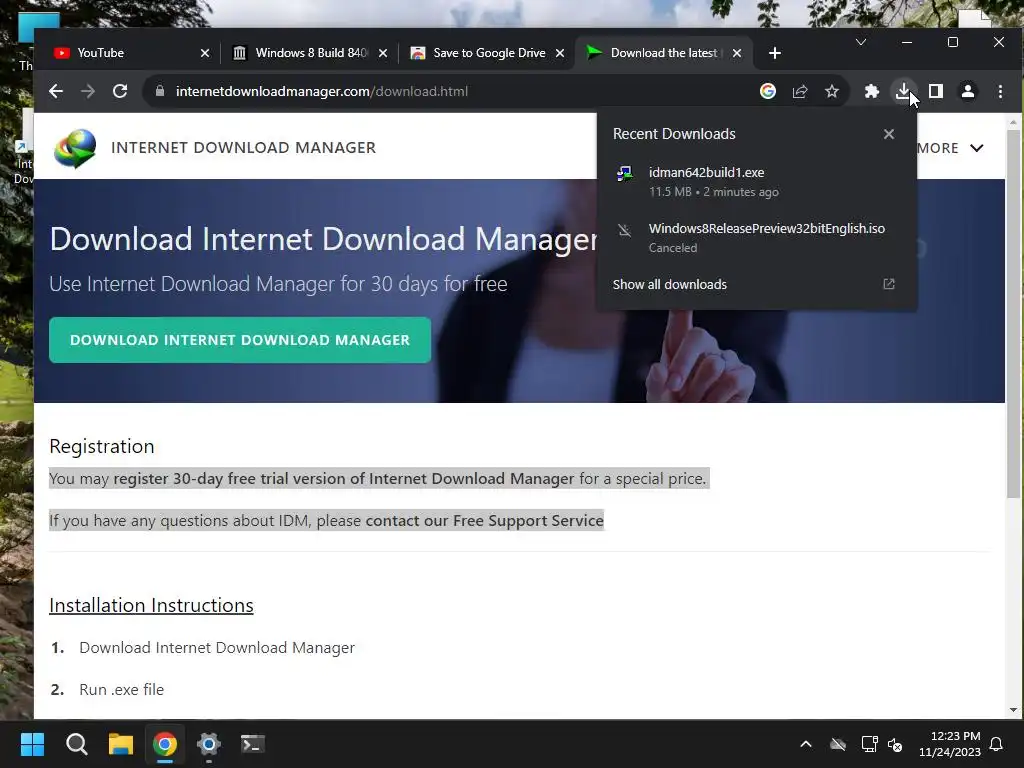Select canceled Windows8ReleasePreview32bitEnglish.iso entry
This screenshot has height=768, width=1024.
pos(756,238)
